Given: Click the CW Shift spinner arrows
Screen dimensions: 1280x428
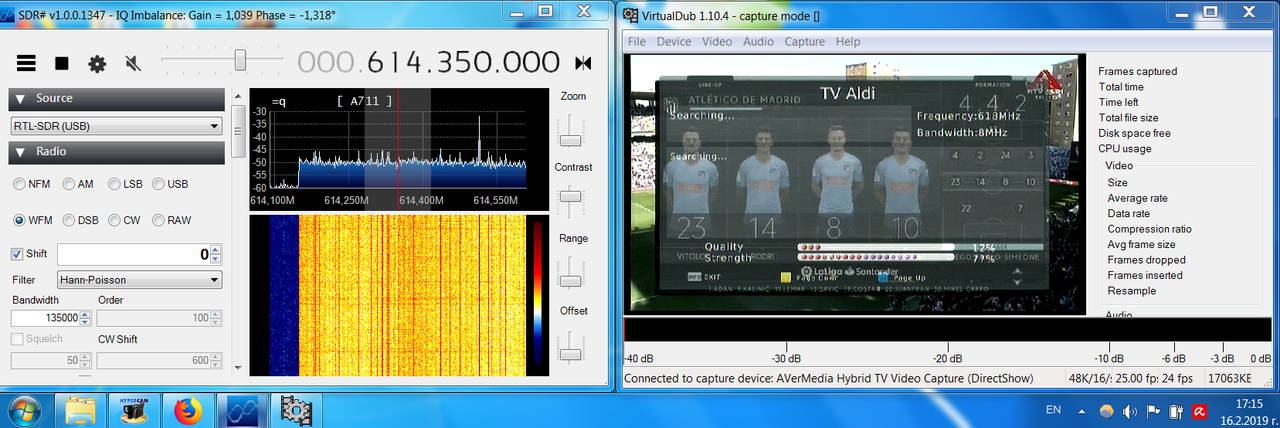Looking at the screenshot, I should click(216, 360).
